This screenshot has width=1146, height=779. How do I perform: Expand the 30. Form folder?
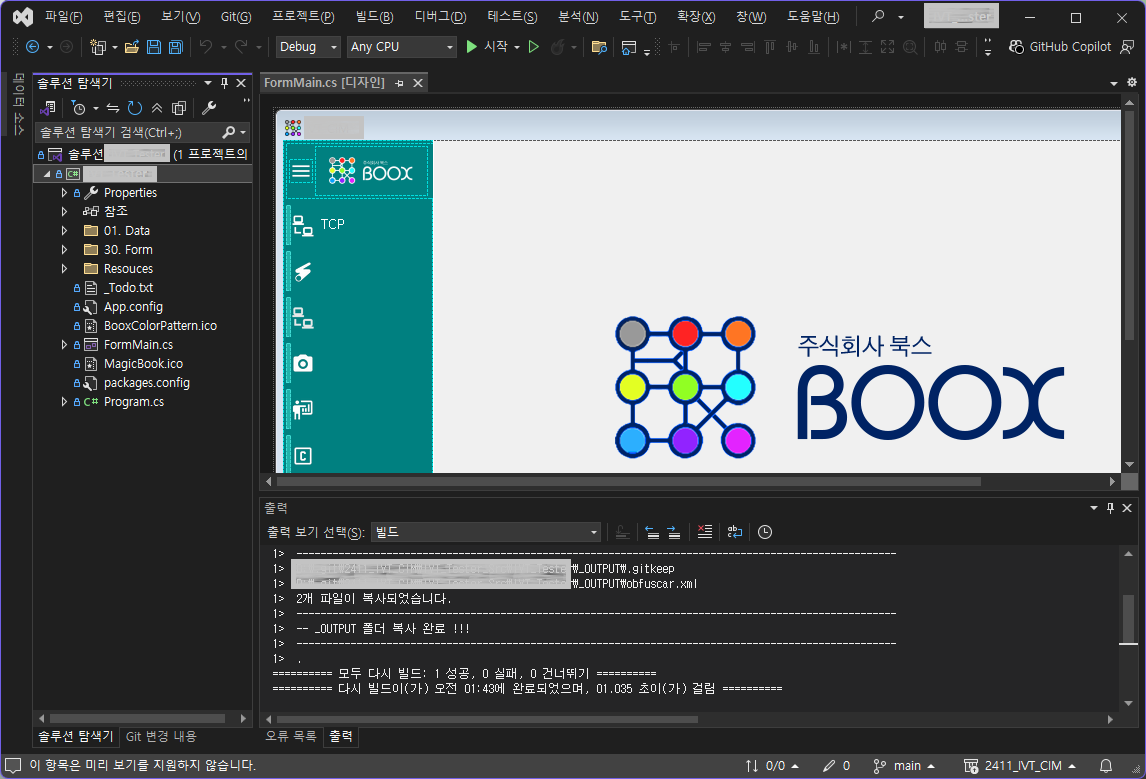[64, 249]
